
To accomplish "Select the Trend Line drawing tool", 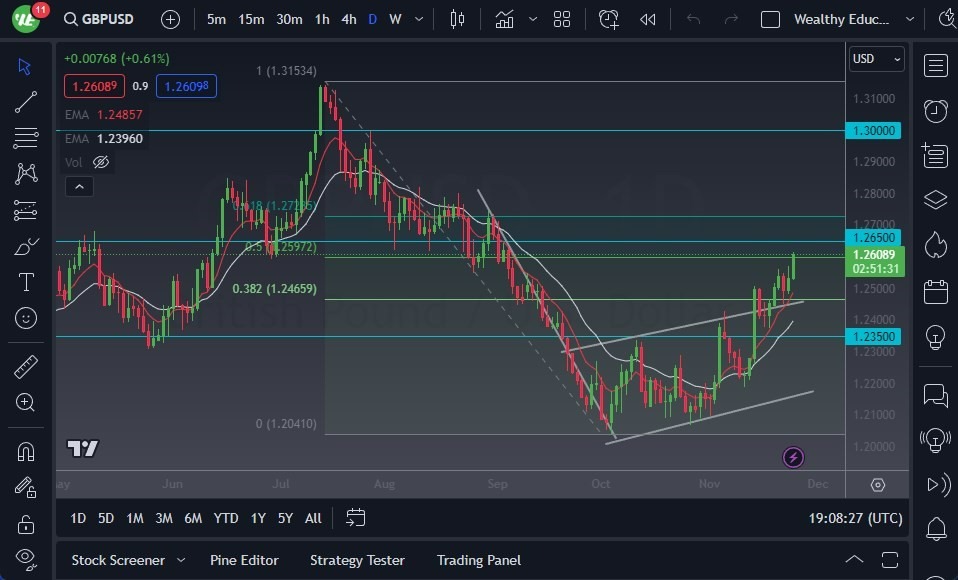I will point(25,102).
